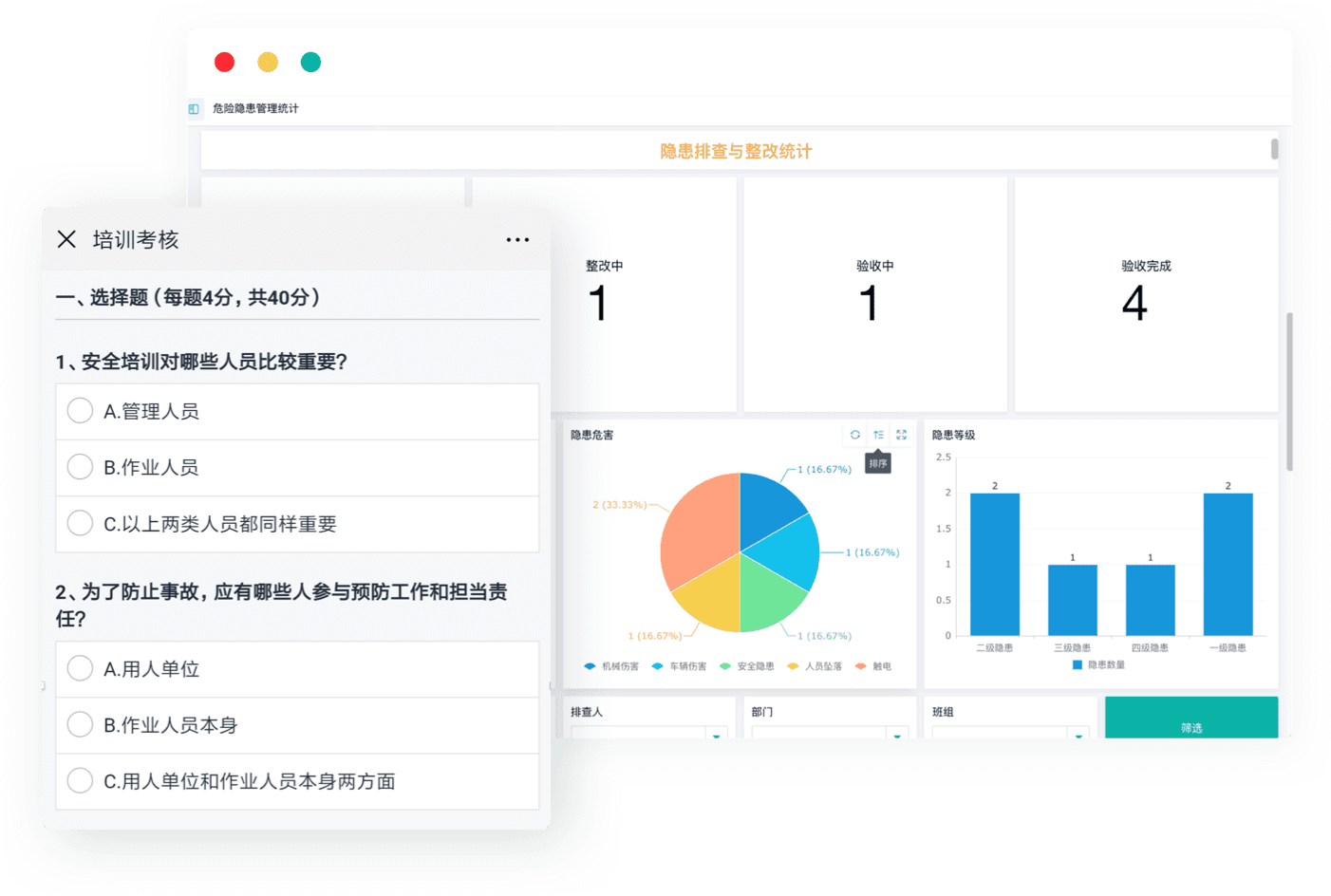Image resolution: width=1331 pixels, height=896 pixels.
Task: Open the 部门 dropdown arrow
Action: coord(897,735)
